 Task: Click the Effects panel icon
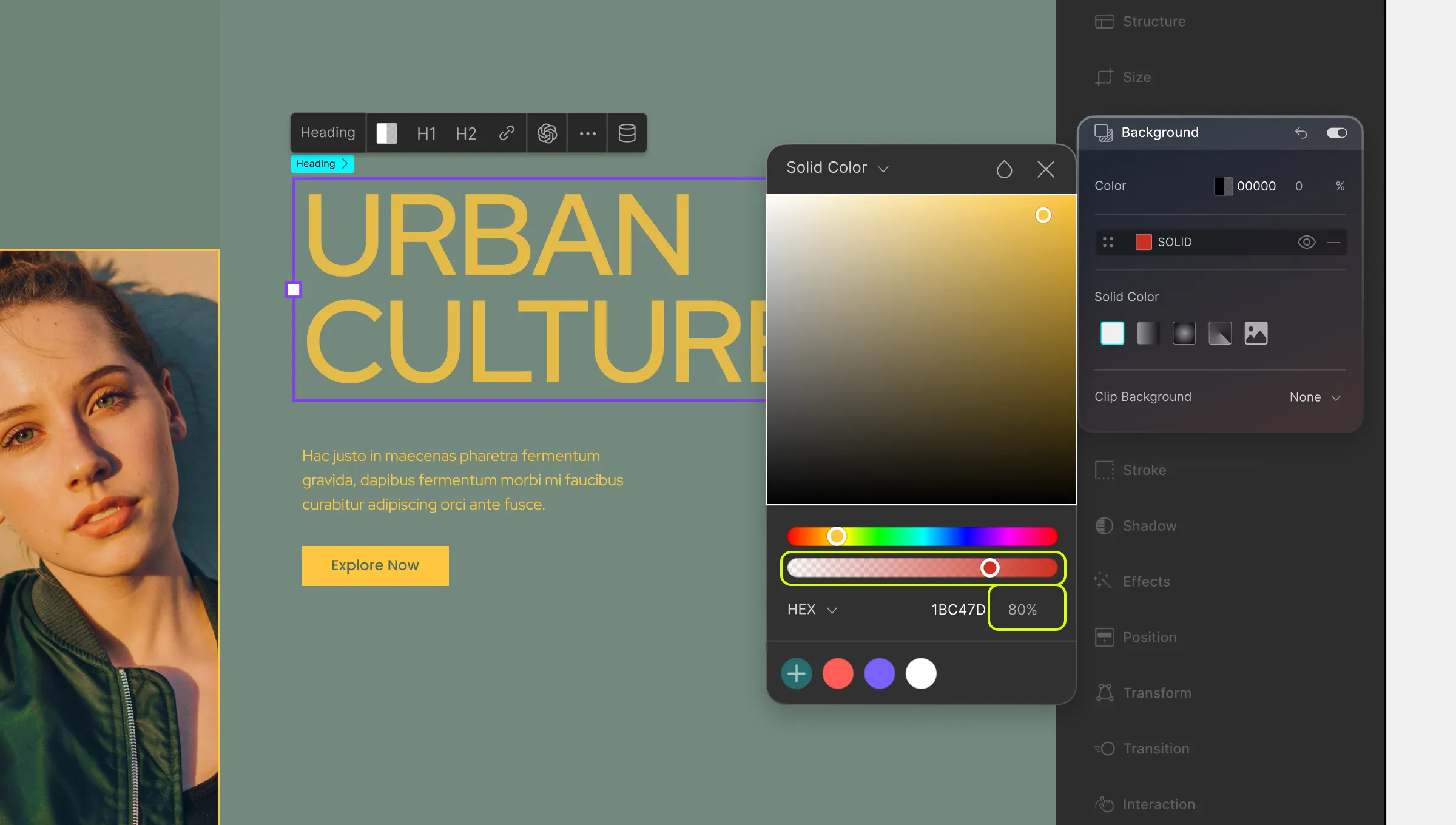[x=1103, y=581]
